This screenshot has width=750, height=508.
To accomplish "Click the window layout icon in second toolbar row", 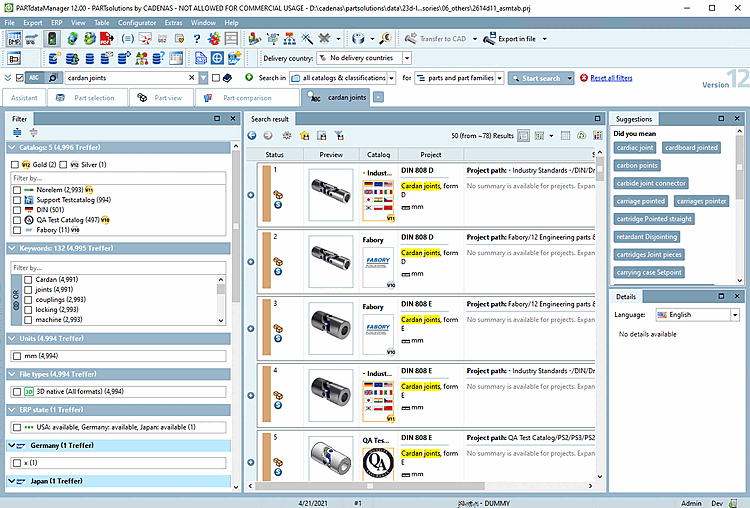I will click(14, 58).
